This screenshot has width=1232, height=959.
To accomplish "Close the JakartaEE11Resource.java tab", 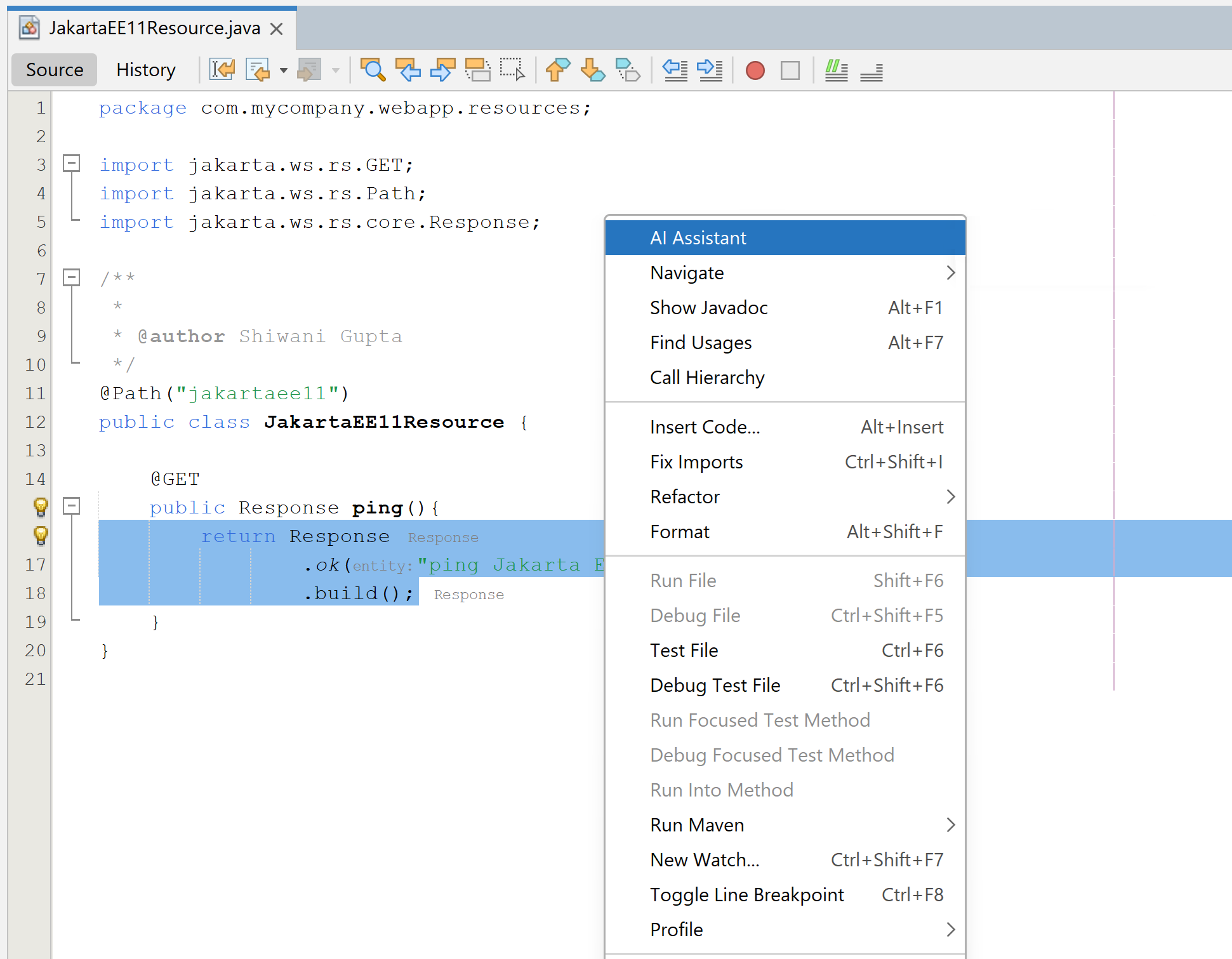I will tap(277, 29).
